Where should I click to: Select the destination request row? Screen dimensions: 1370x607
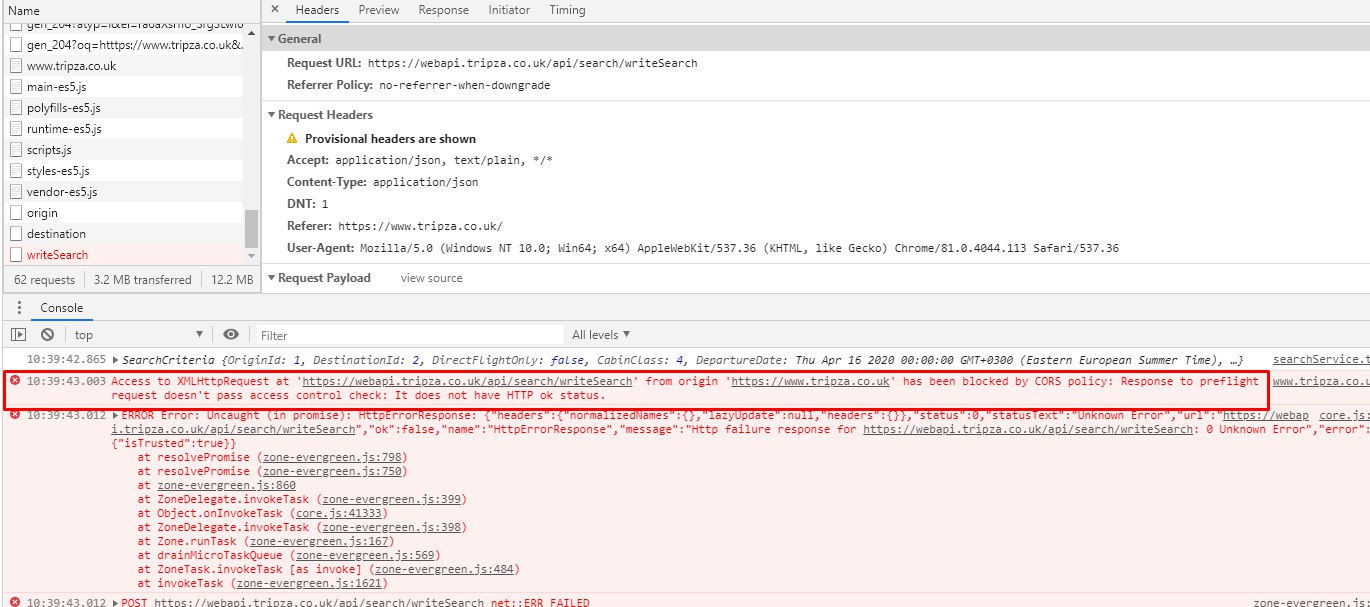(122, 234)
